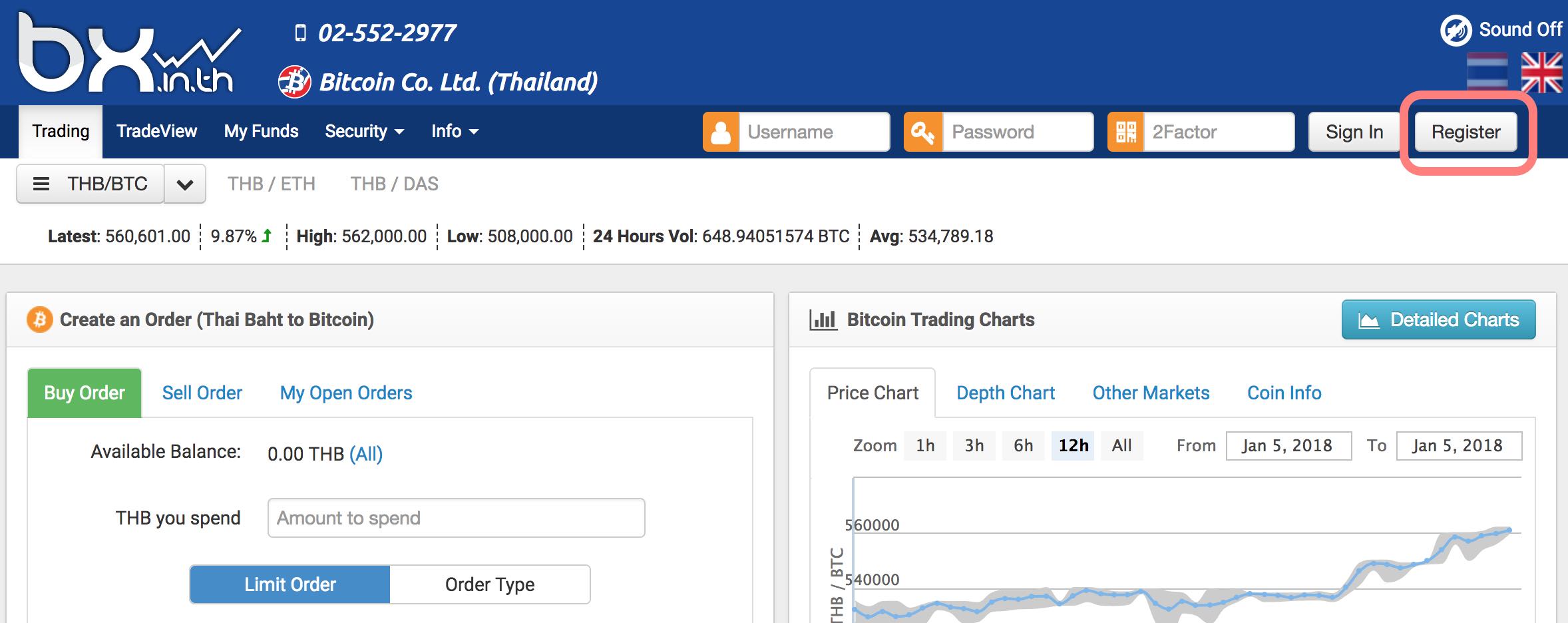The image size is (1568, 623).
Task: Select the THB/BTC market button
Action: pos(91,184)
